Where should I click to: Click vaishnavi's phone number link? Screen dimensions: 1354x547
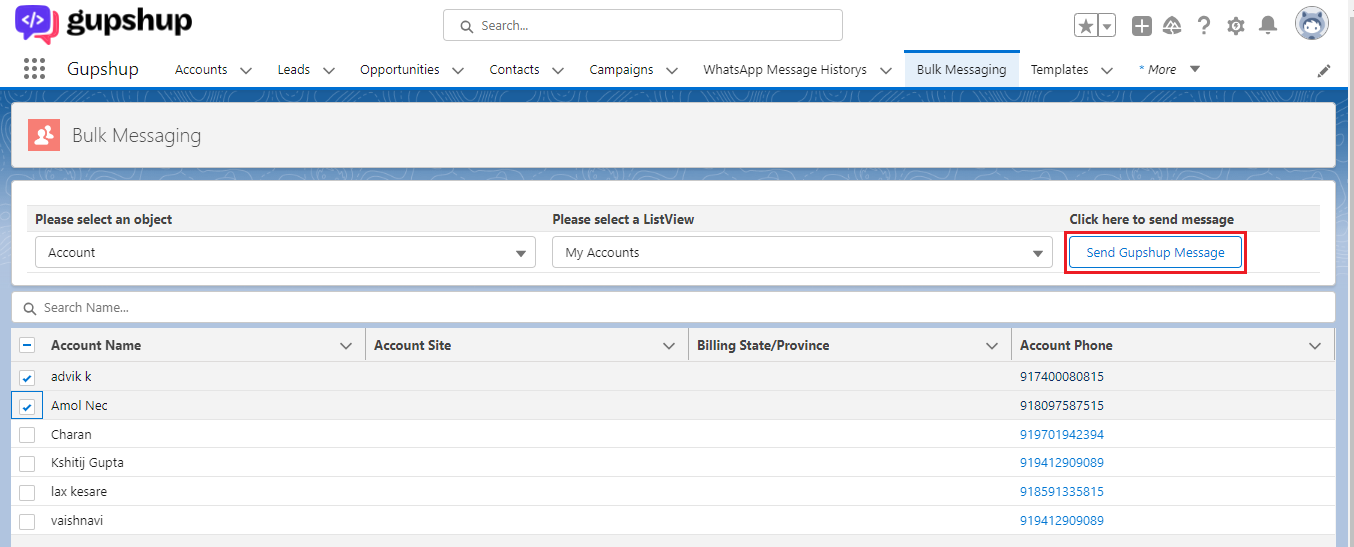[x=1062, y=521]
